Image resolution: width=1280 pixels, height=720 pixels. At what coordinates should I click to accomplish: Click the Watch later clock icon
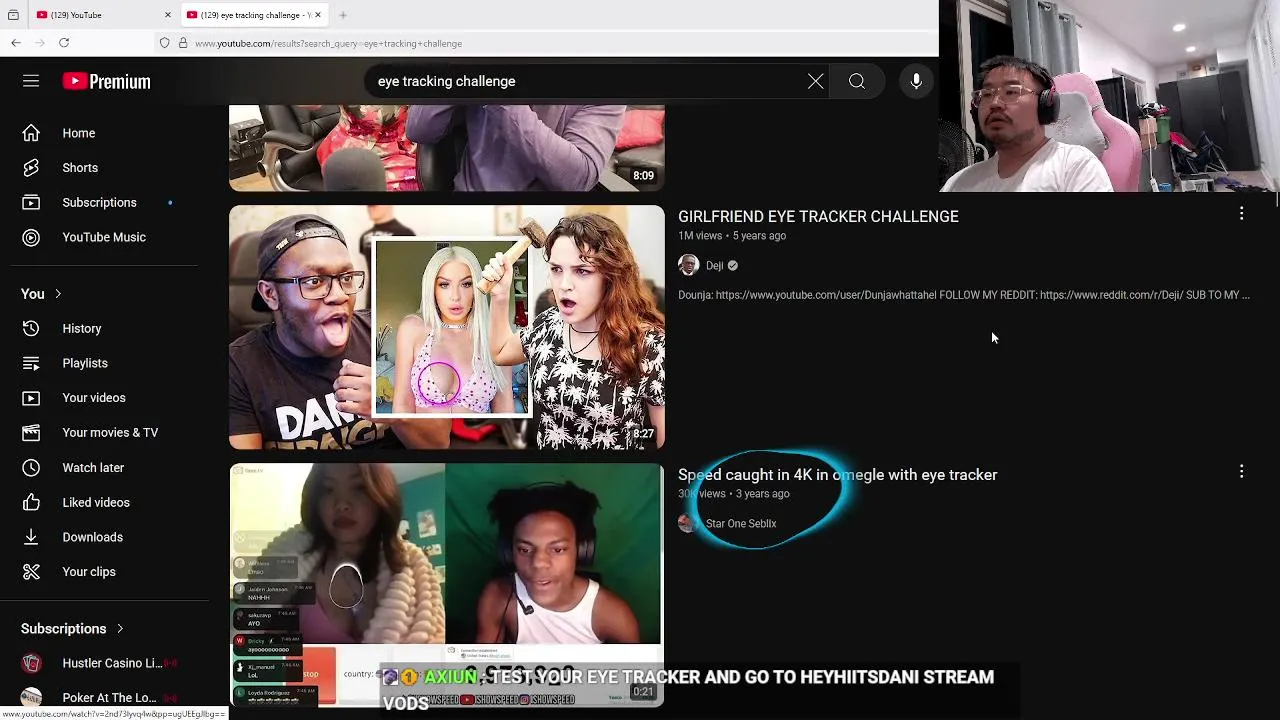coord(31,467)
